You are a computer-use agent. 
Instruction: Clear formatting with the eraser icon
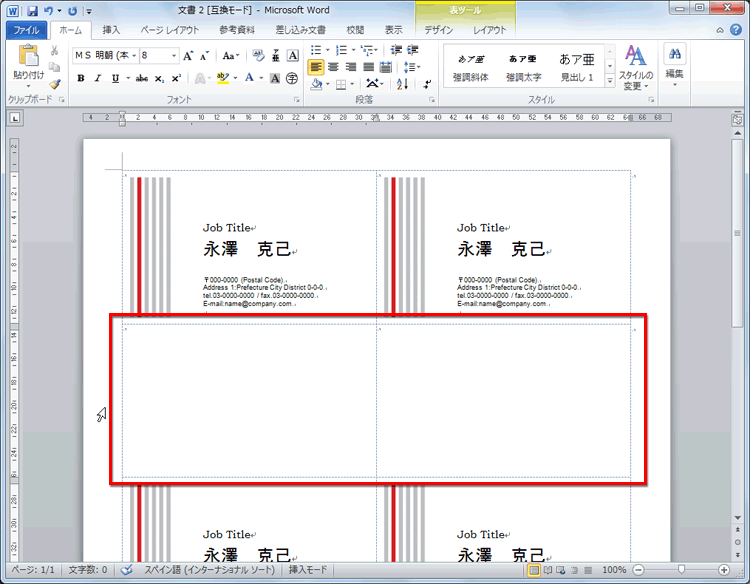click(258, 56)
